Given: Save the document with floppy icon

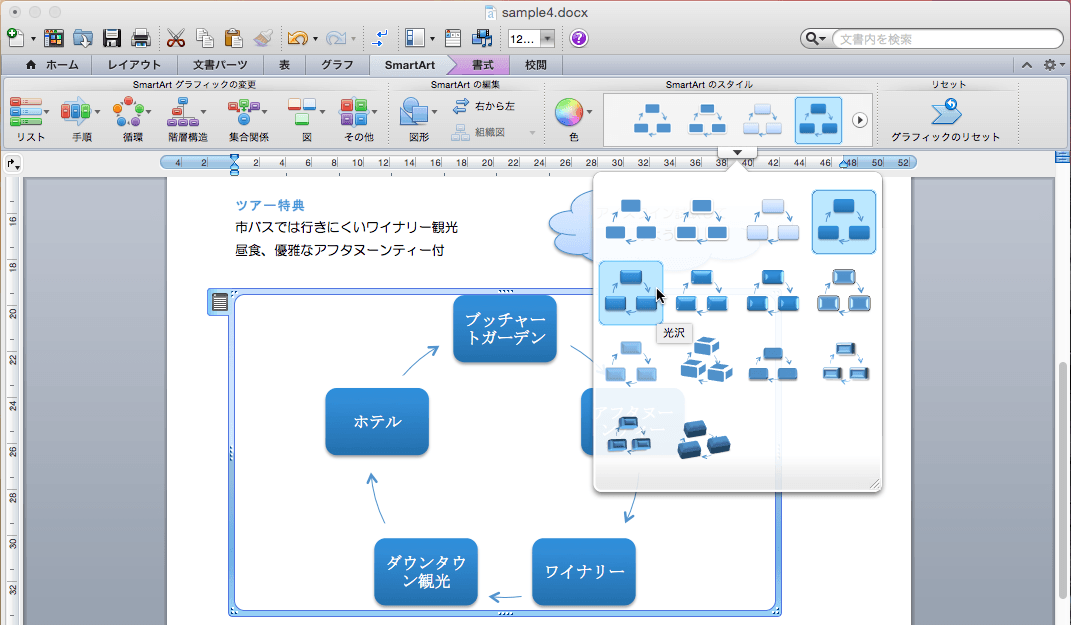Looking at the screenshot, I should [x=112, y=38].
